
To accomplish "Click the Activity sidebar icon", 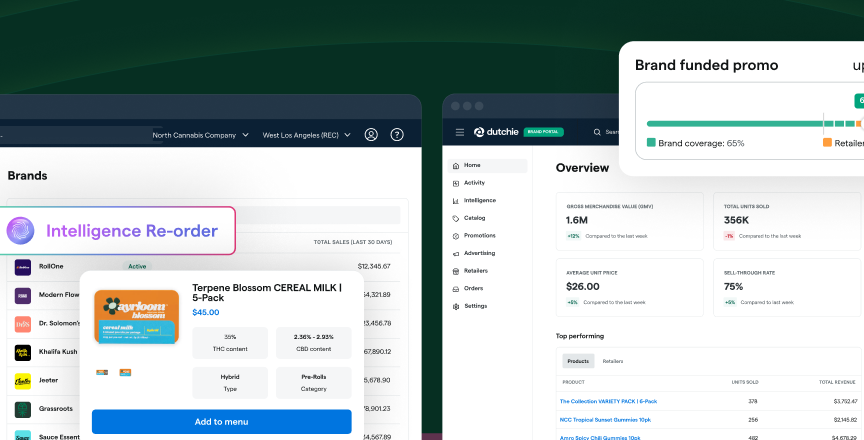I will [456, 183].
